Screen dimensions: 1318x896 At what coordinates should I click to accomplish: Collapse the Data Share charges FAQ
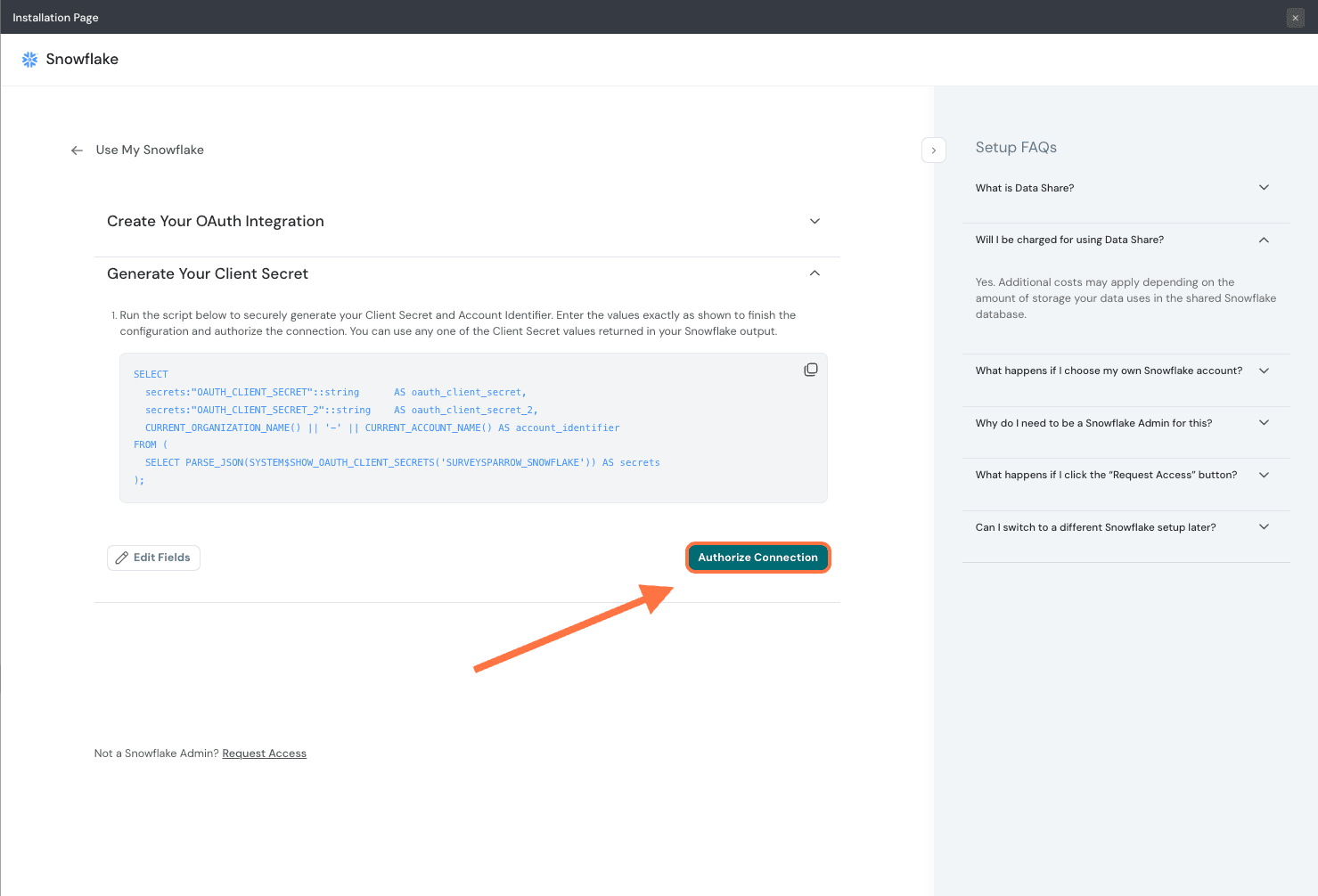pyautogui.click(x=1263, y=240)
